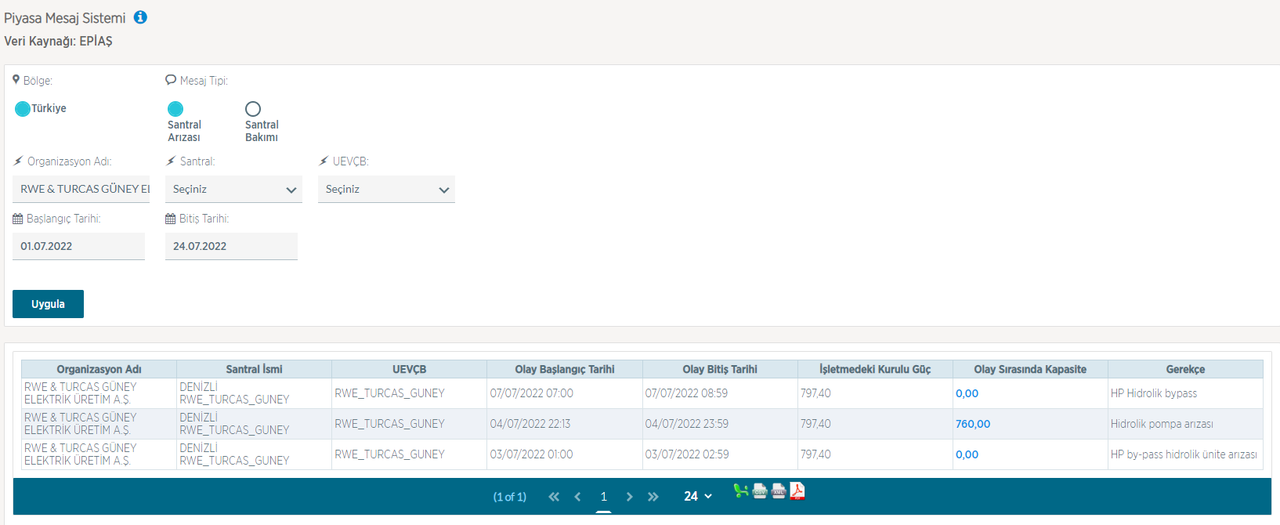The image size is (1280, 525).
Task: Select the Türkiye region radio button
Action: point(23,109)
